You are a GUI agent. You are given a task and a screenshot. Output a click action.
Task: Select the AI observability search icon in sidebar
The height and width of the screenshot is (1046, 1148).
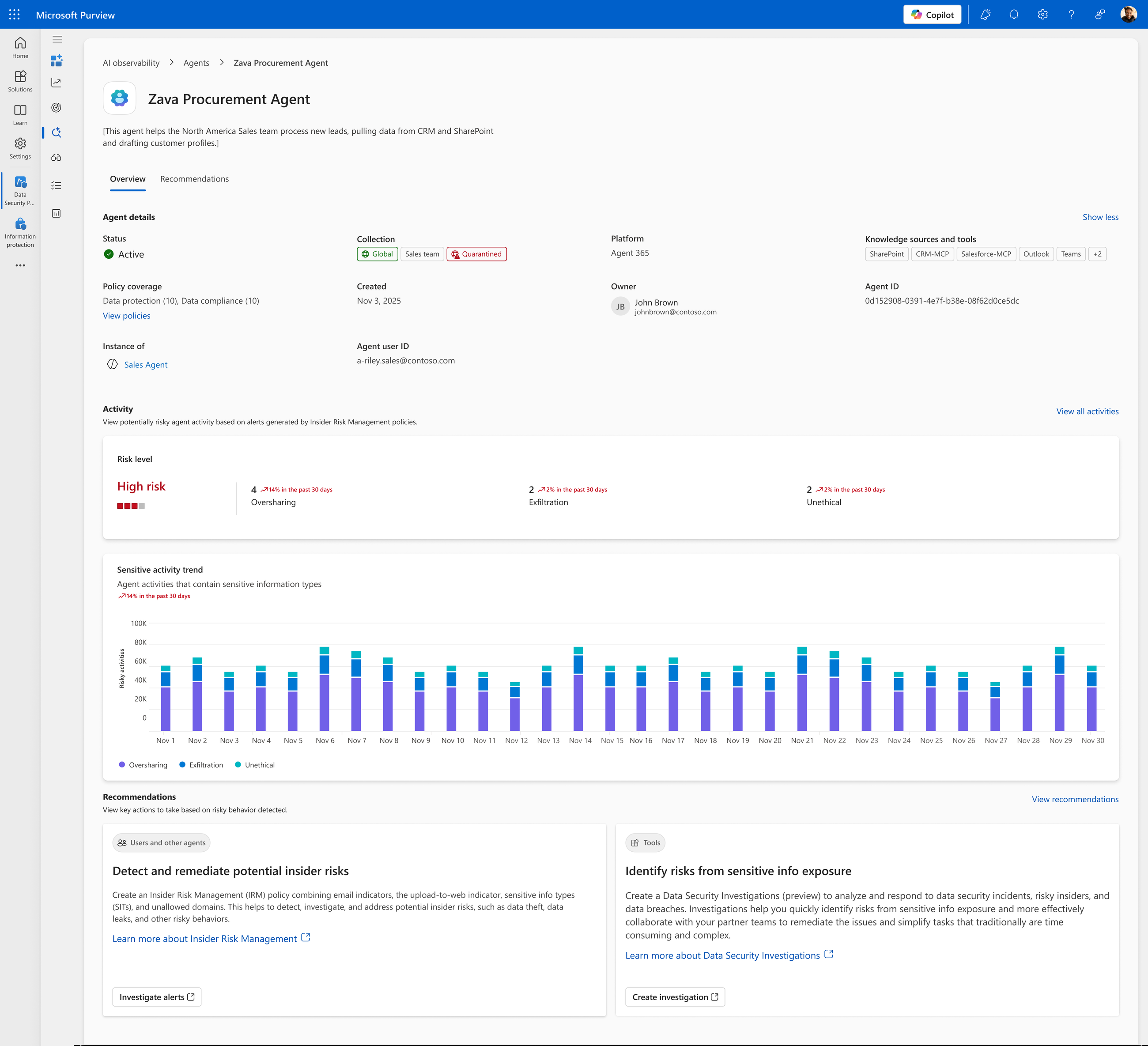point(57,132)
